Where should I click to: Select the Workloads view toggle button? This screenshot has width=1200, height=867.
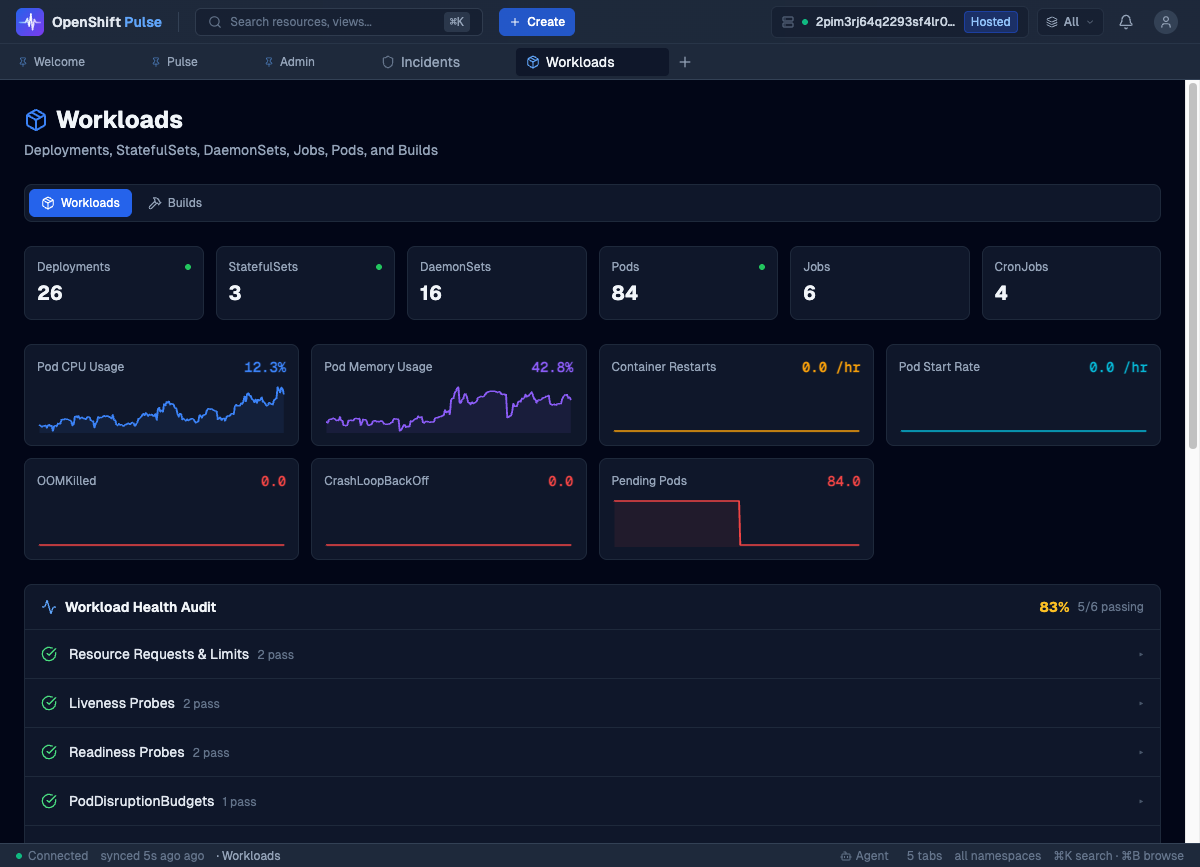(80, 203)
